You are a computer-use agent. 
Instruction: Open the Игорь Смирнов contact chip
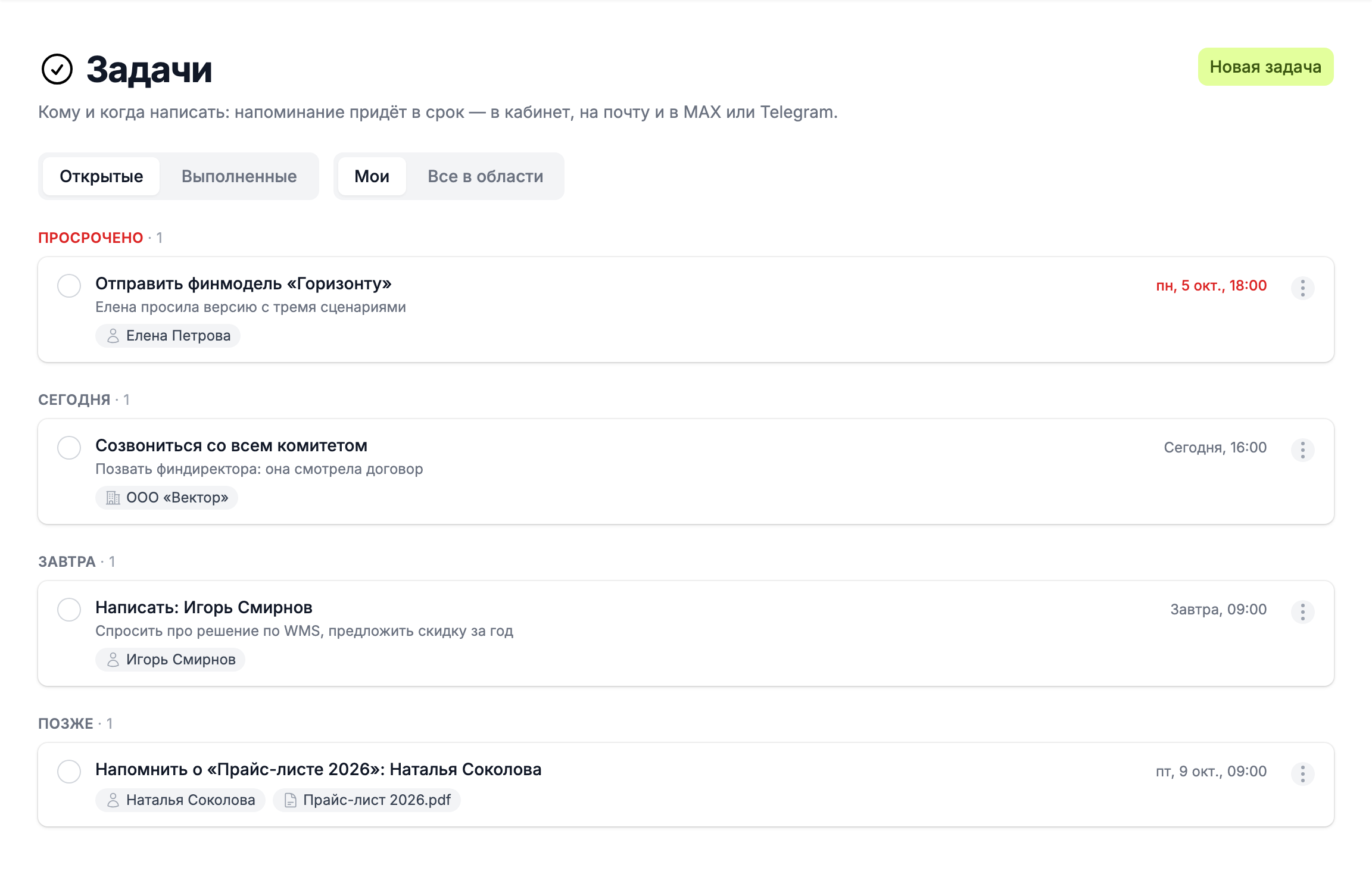coord(170,660)
